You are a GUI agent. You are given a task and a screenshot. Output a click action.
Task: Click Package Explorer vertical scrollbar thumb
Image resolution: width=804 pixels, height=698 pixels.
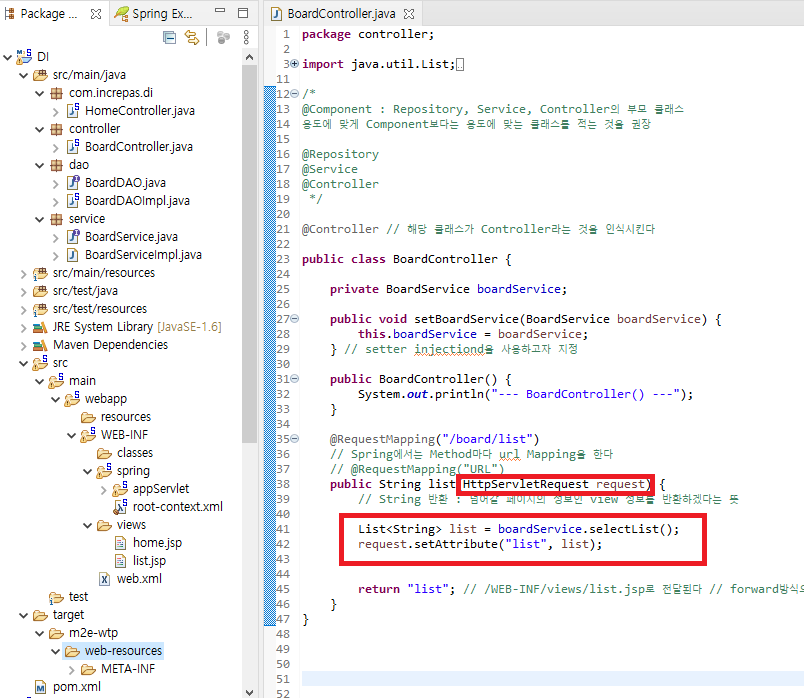pos(250,254)
